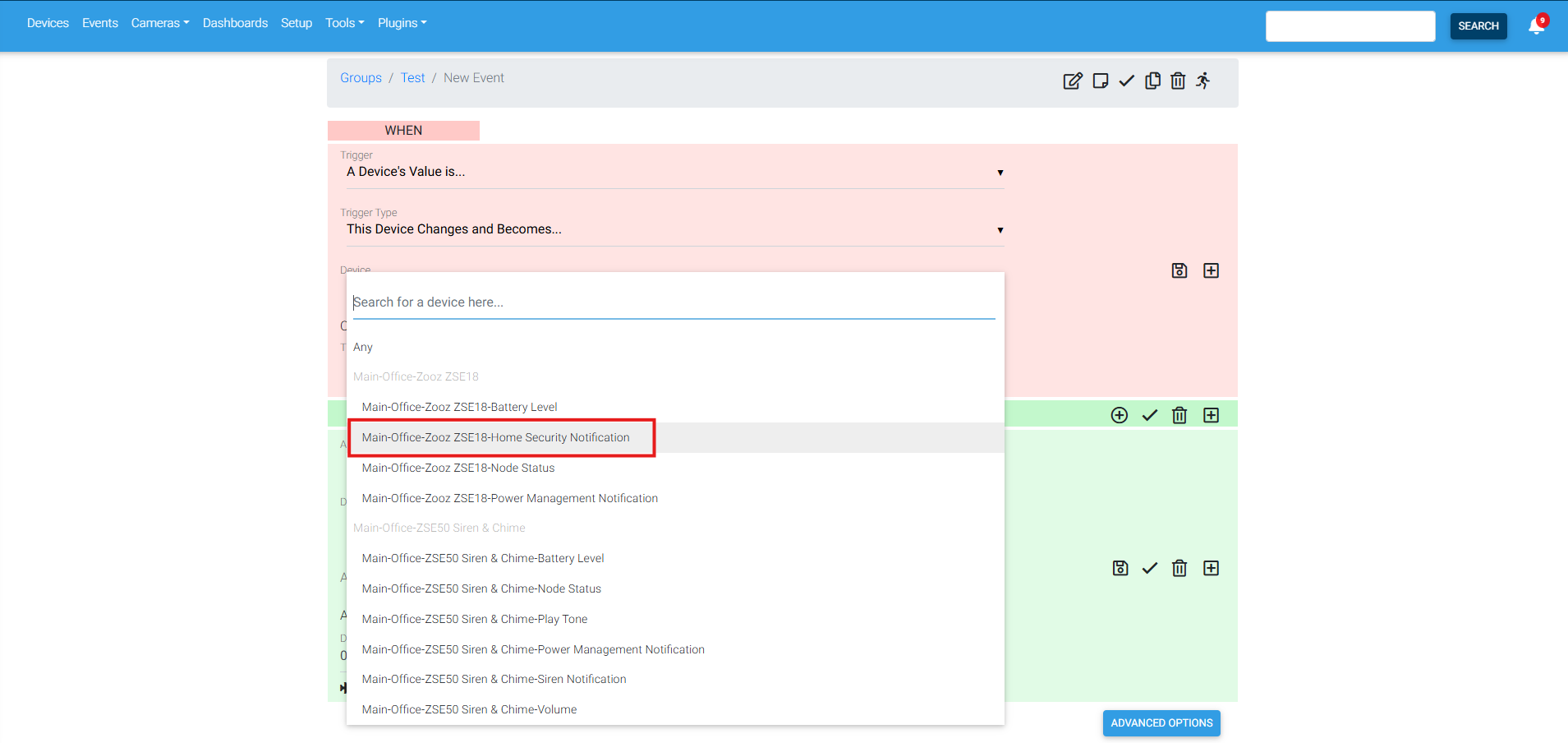The width and height of the screenshot is (1568, 743).
Task: Choose Main-Office-Zooz ZSE18-Battery Level
Action: pos(675,407)
